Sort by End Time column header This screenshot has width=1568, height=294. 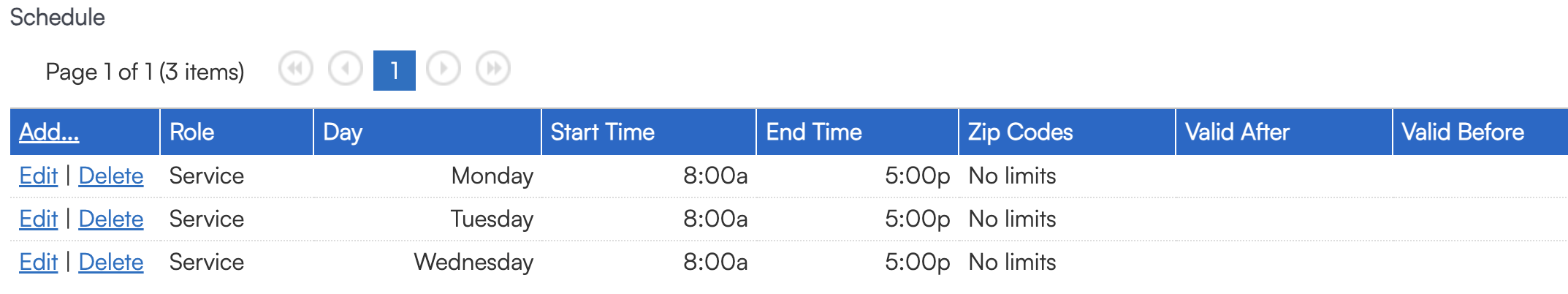814,132
